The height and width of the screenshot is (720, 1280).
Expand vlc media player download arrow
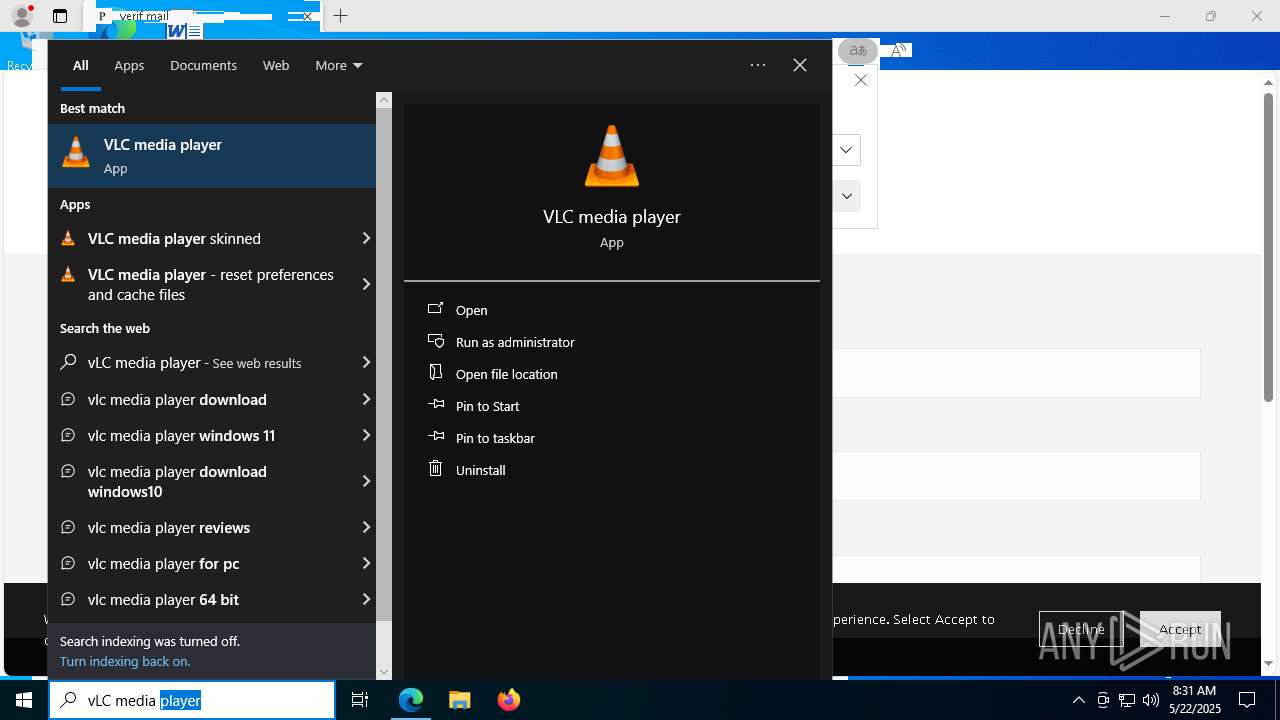click(x=366, y=400)
